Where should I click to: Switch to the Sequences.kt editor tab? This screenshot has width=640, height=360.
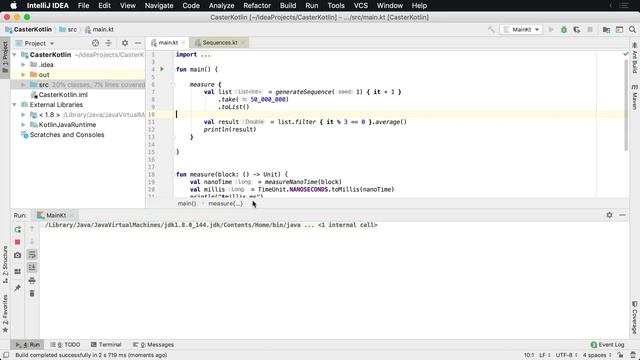220,43
